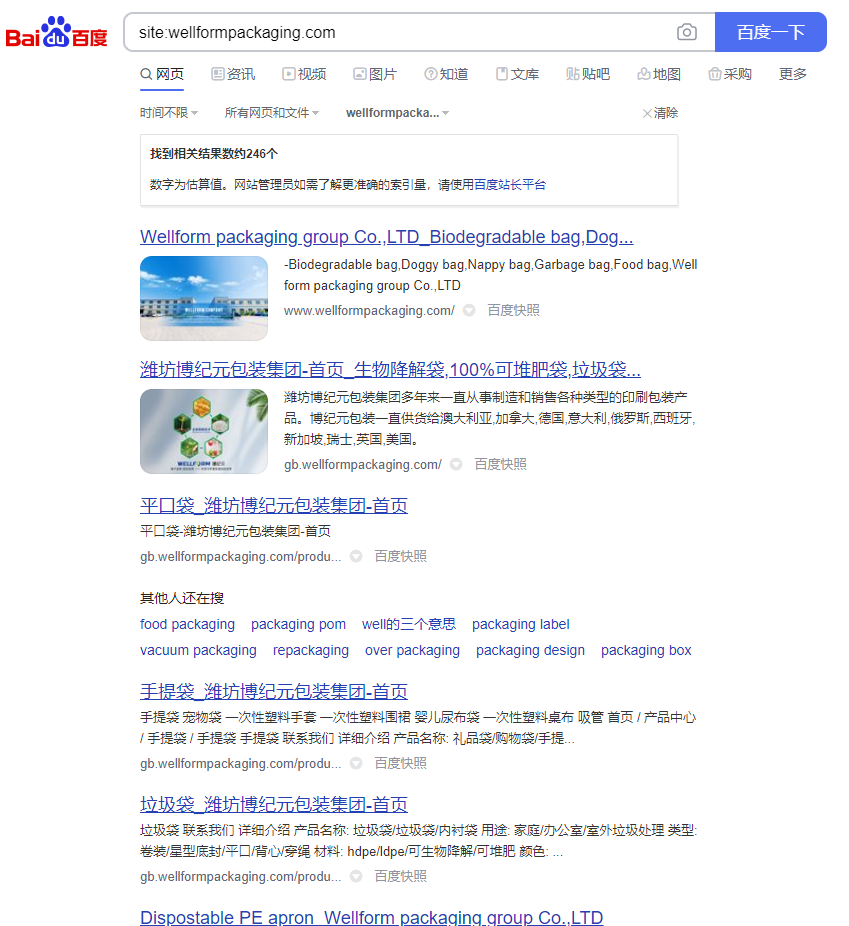Search related term over packaging
Screen dimensions: 849x926
tap(412, 650)
